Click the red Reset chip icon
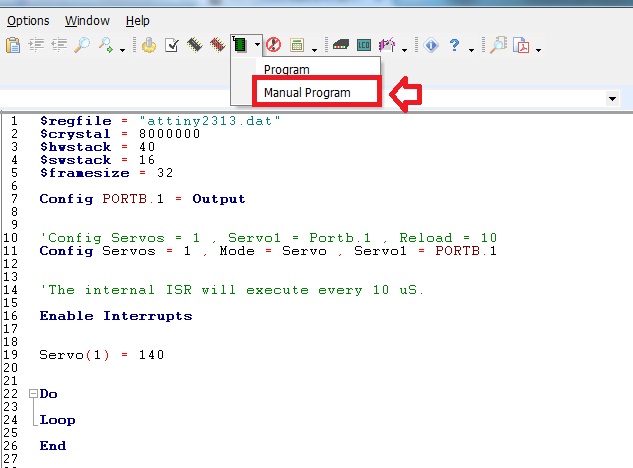633x468 pixels. [x=274, y=45]
